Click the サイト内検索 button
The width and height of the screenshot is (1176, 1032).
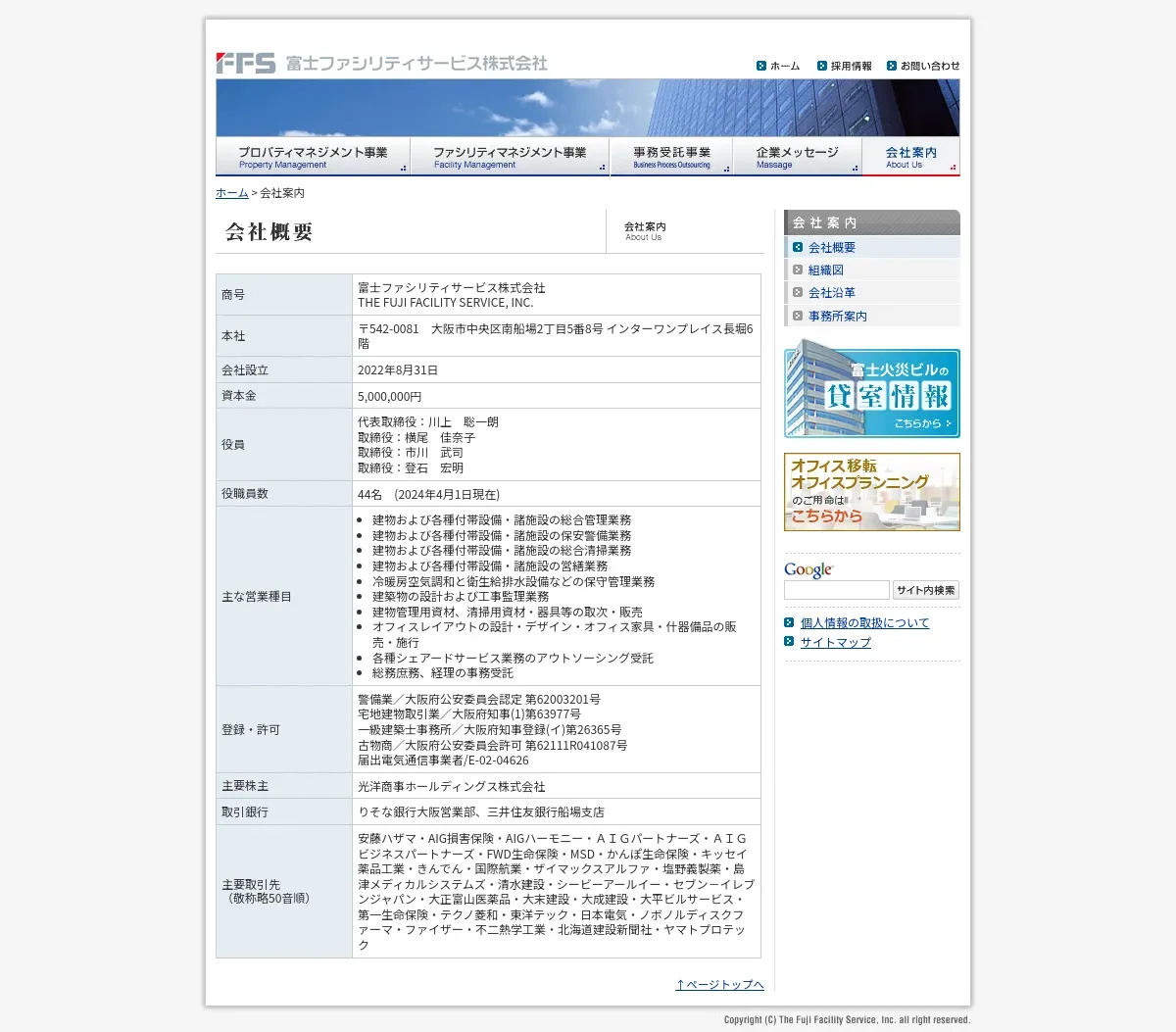[x=926, y=590]
